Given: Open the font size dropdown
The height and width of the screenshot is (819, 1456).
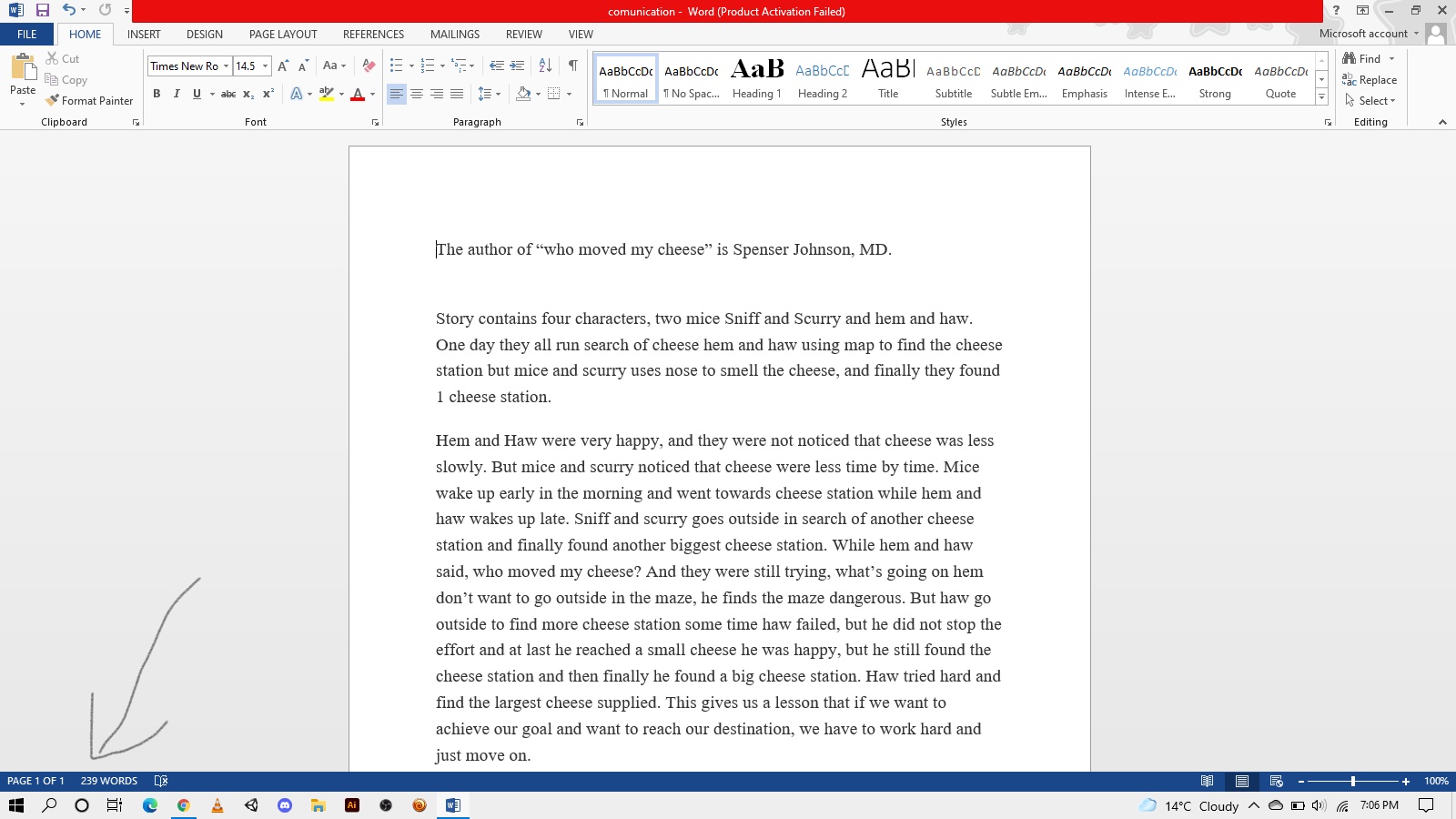Looking at the screenshot, I should click(265, 66).
